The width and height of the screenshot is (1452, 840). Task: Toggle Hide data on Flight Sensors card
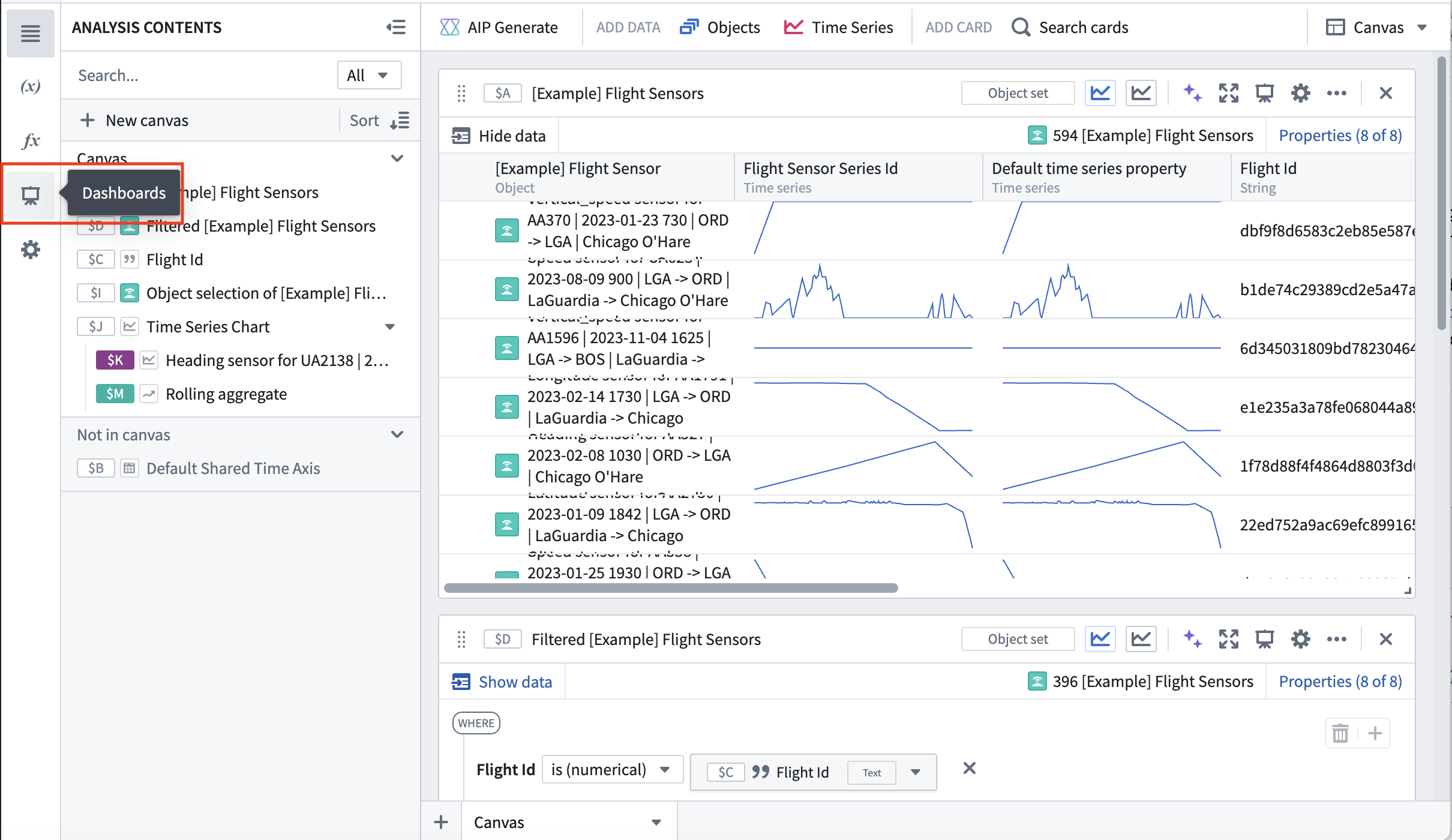tap(499, 136)
